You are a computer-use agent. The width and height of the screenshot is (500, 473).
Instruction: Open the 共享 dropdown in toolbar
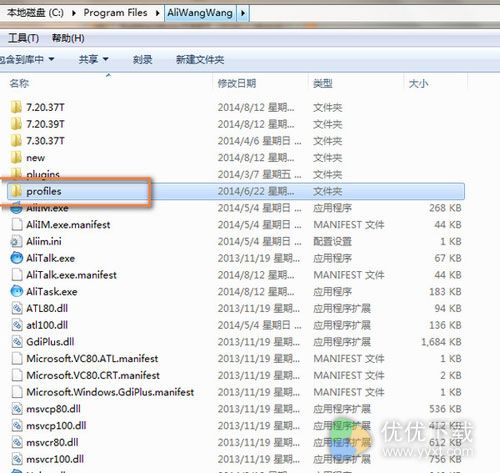coord(94,59)
